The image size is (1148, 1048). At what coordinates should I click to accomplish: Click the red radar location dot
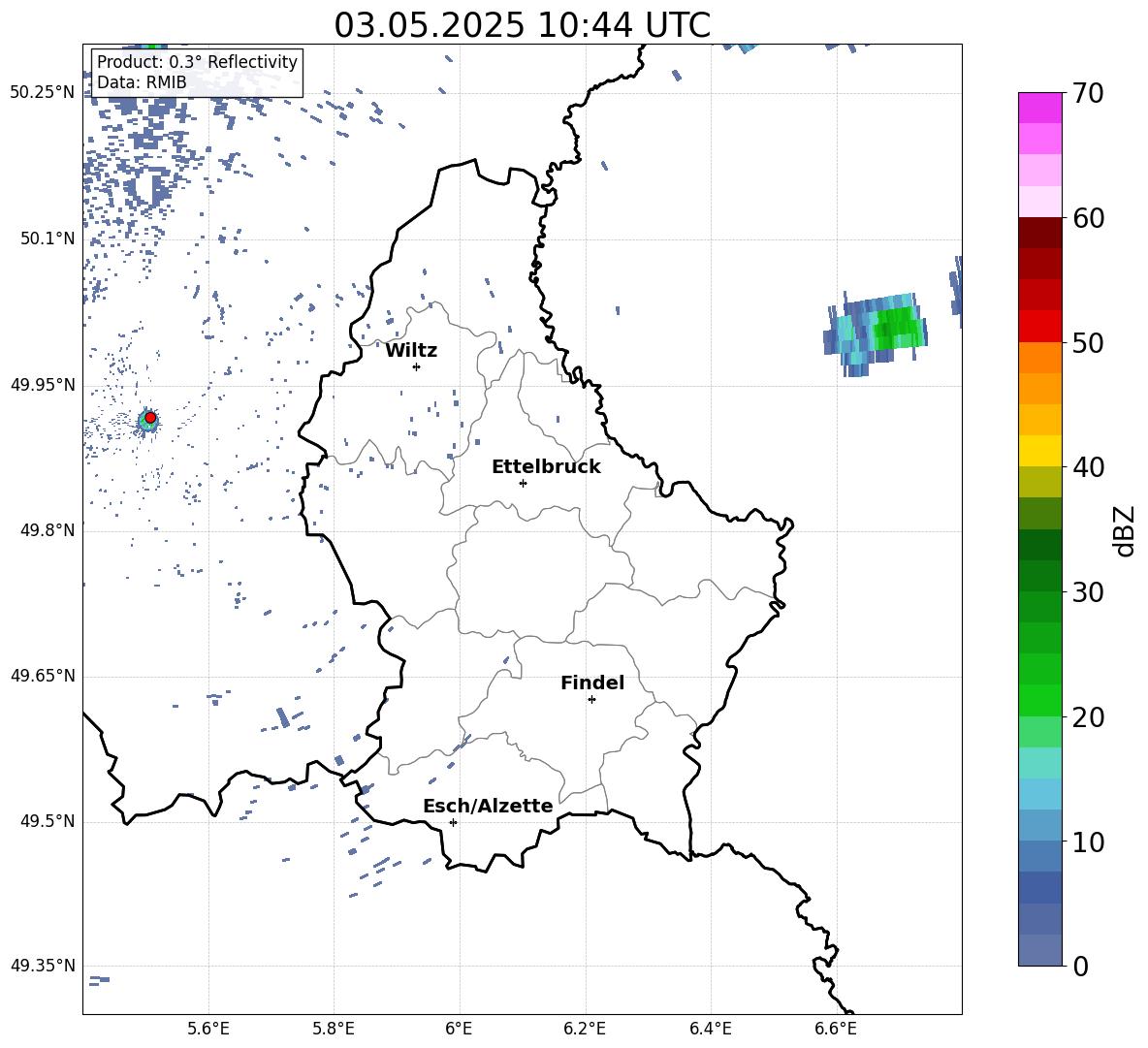tap(150, 418)
